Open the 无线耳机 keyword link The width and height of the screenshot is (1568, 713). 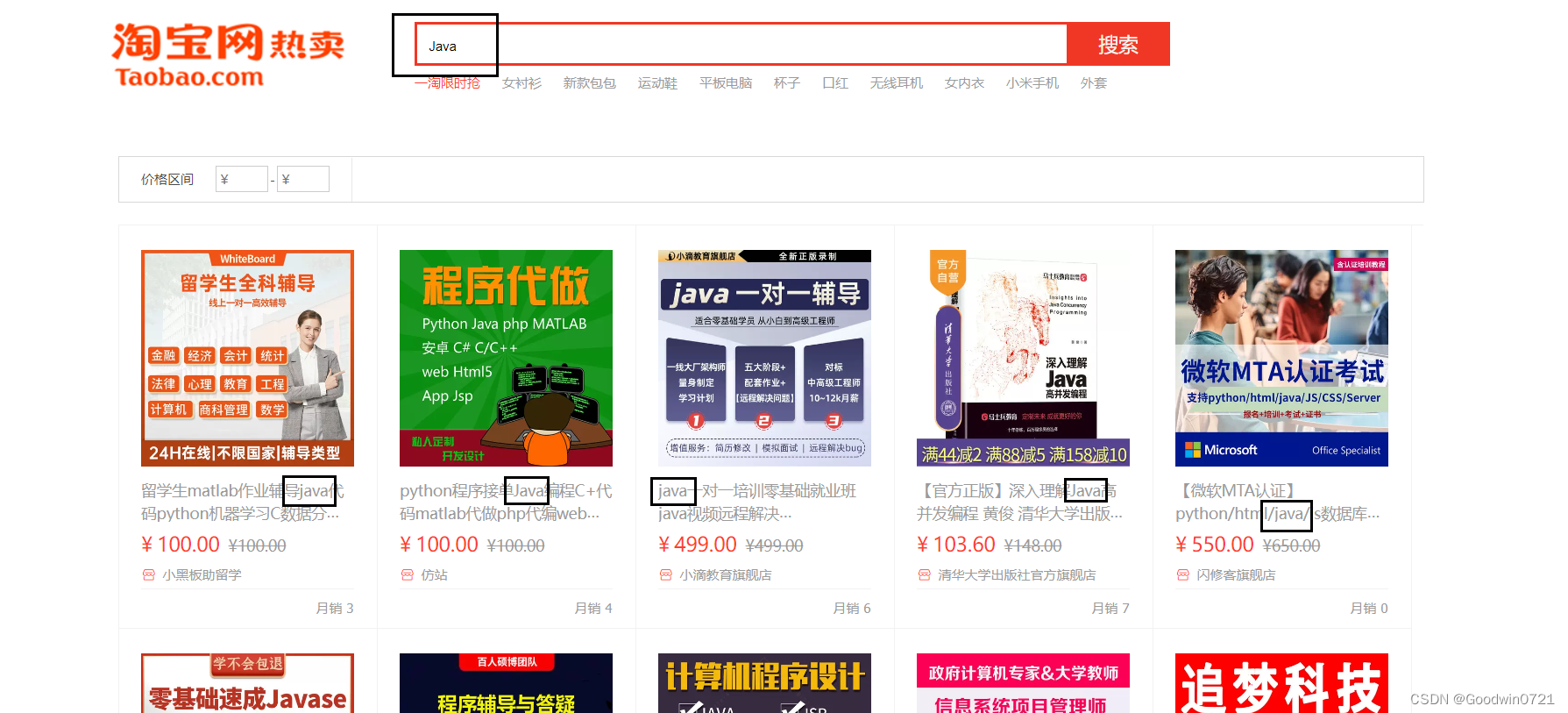(897, 83)
